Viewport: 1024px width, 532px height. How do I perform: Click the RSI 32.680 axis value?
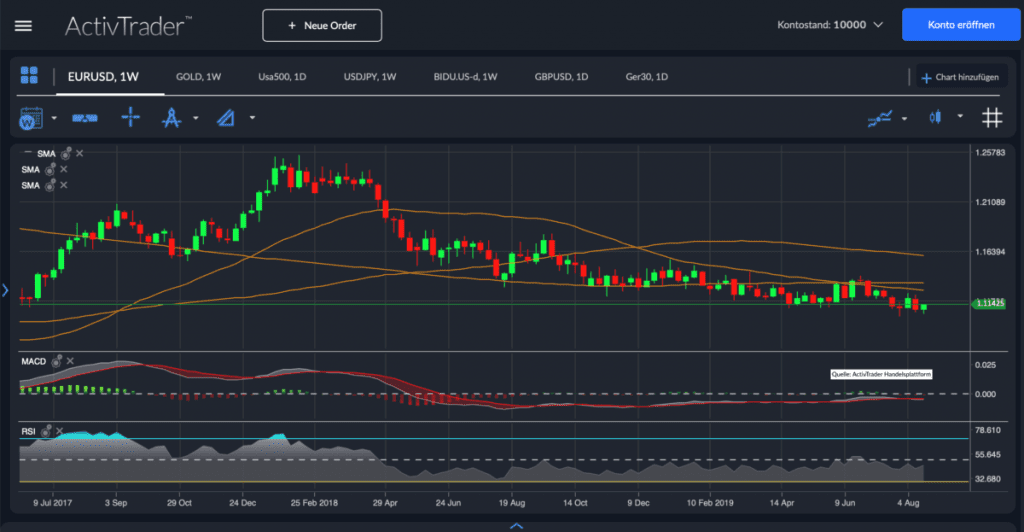click(987, 478)
